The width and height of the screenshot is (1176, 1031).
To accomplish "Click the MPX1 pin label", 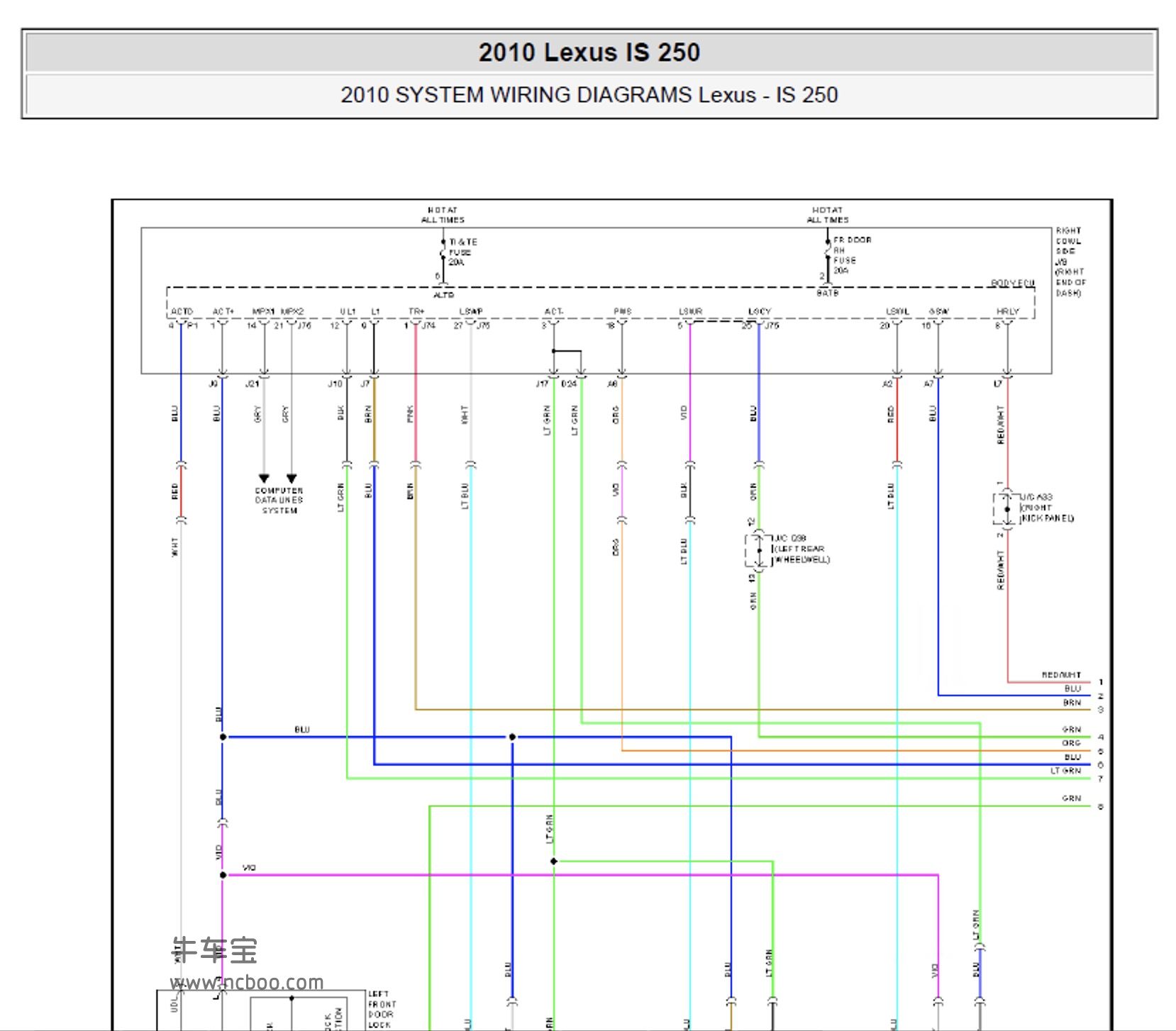I will [x=263, y=311].
